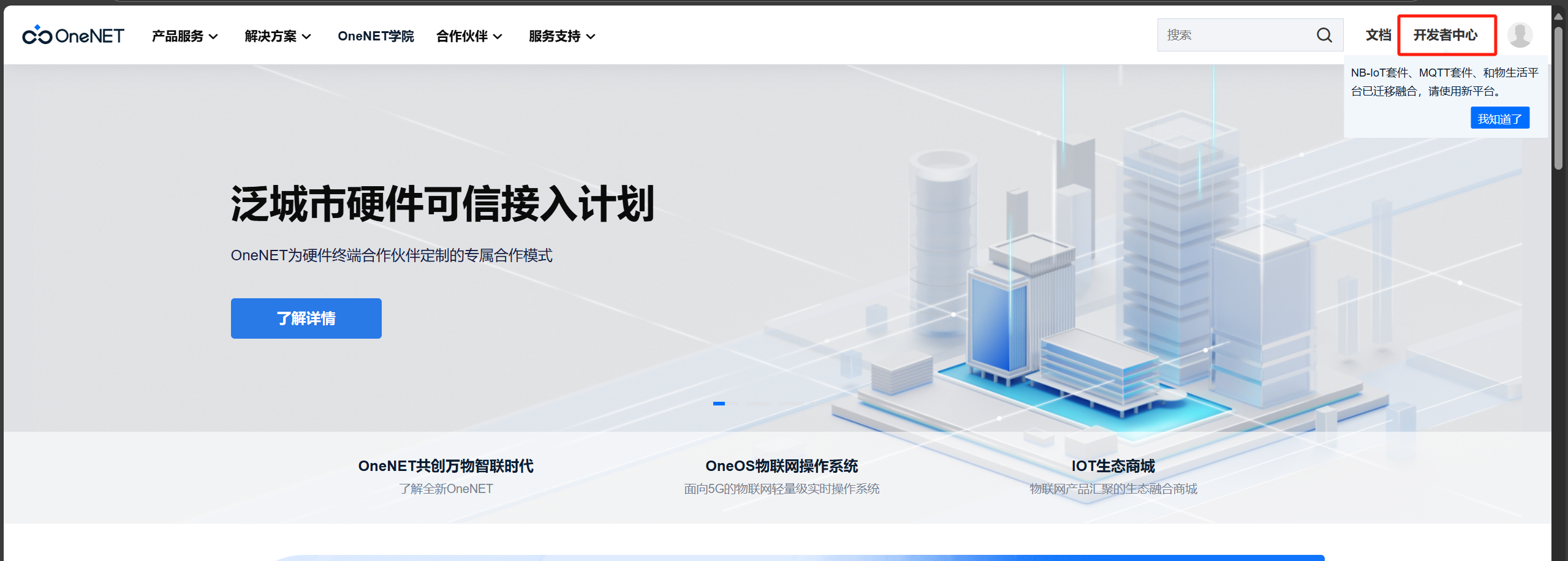1568x561 pixels.
Task: Open the OneNET学院 page
Action: [376, 36]
